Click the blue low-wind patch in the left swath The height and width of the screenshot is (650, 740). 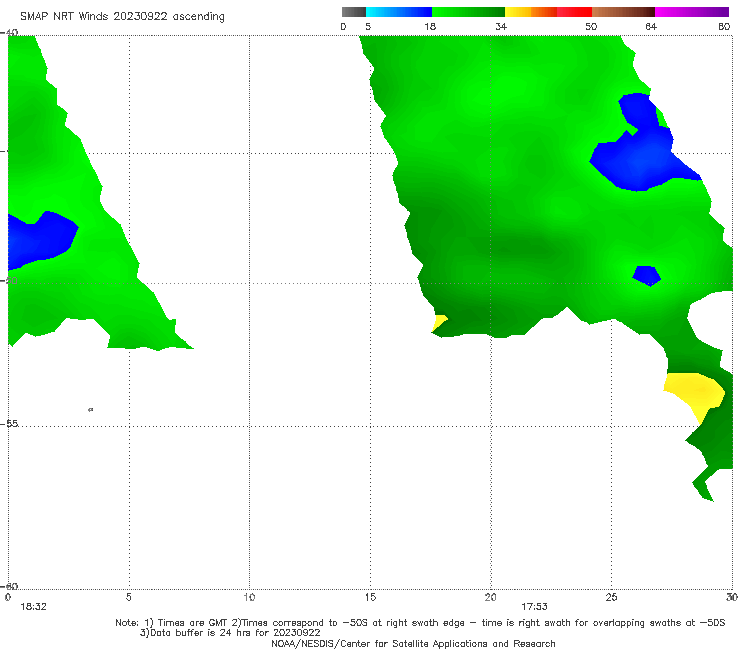click(40, 240)
